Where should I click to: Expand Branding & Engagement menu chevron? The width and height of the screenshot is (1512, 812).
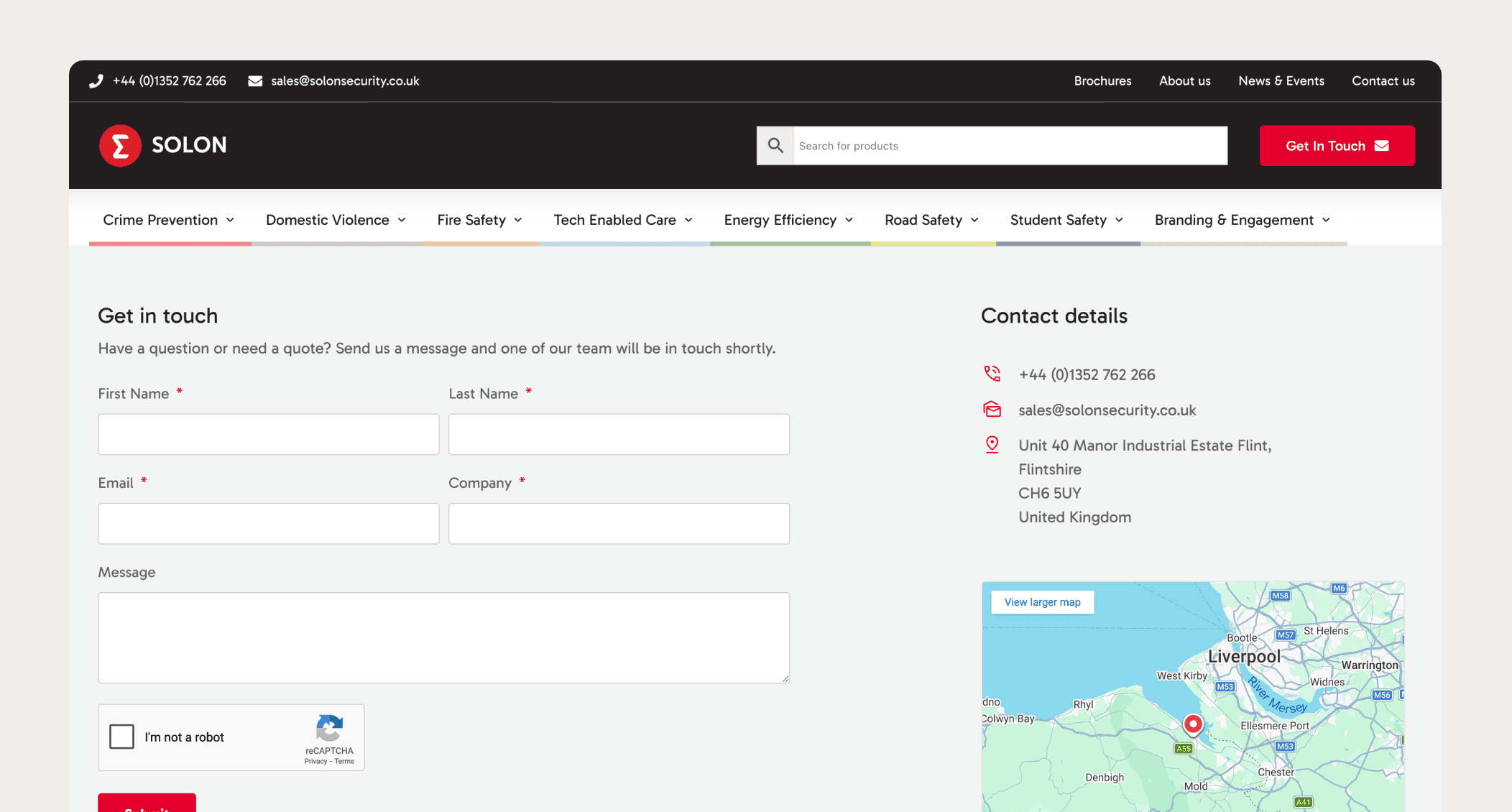click(x=1326, y=221)
